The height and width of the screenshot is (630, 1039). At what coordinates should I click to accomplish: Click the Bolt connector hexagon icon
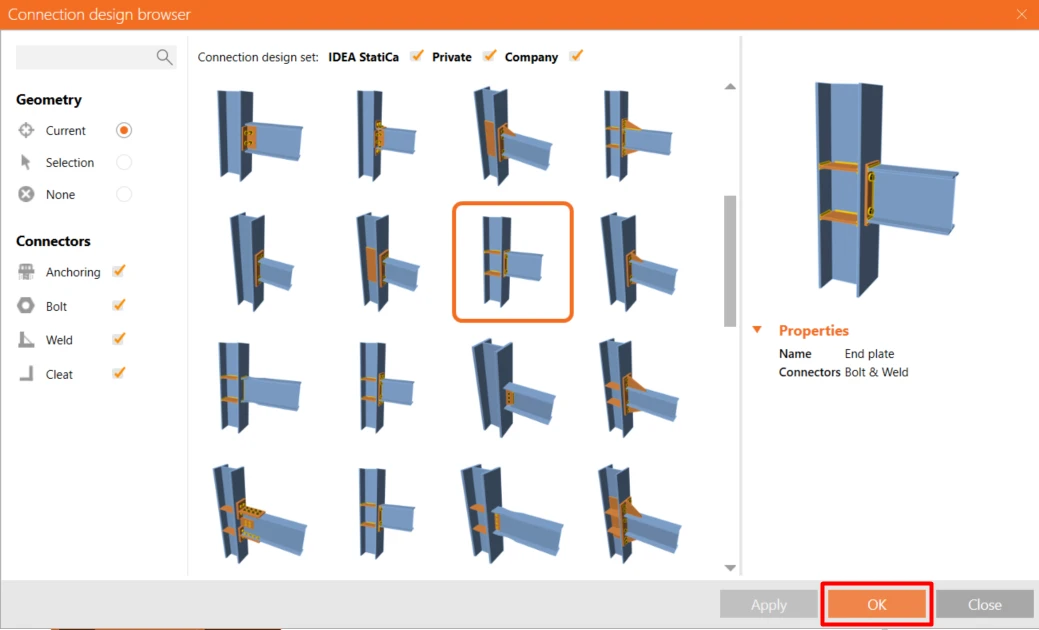(x=26, y=305)
